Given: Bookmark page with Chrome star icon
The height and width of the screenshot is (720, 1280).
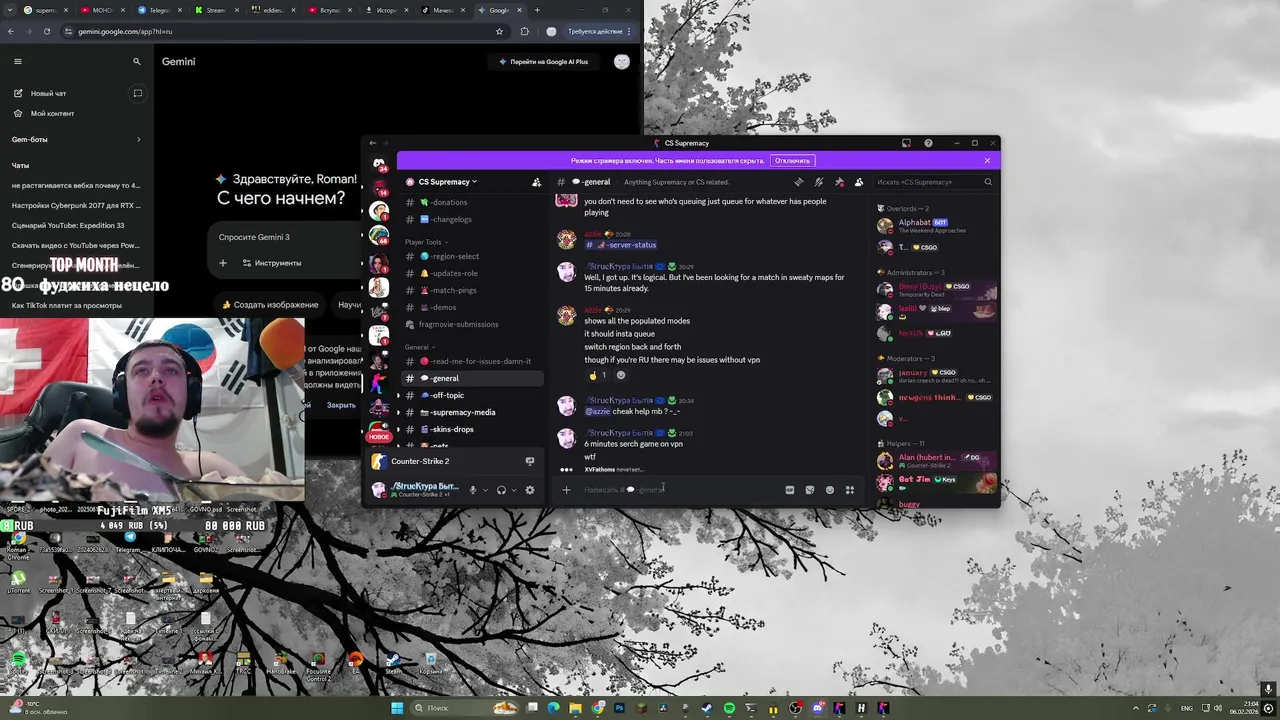Looking at the screenshot, I should [499, 31].
